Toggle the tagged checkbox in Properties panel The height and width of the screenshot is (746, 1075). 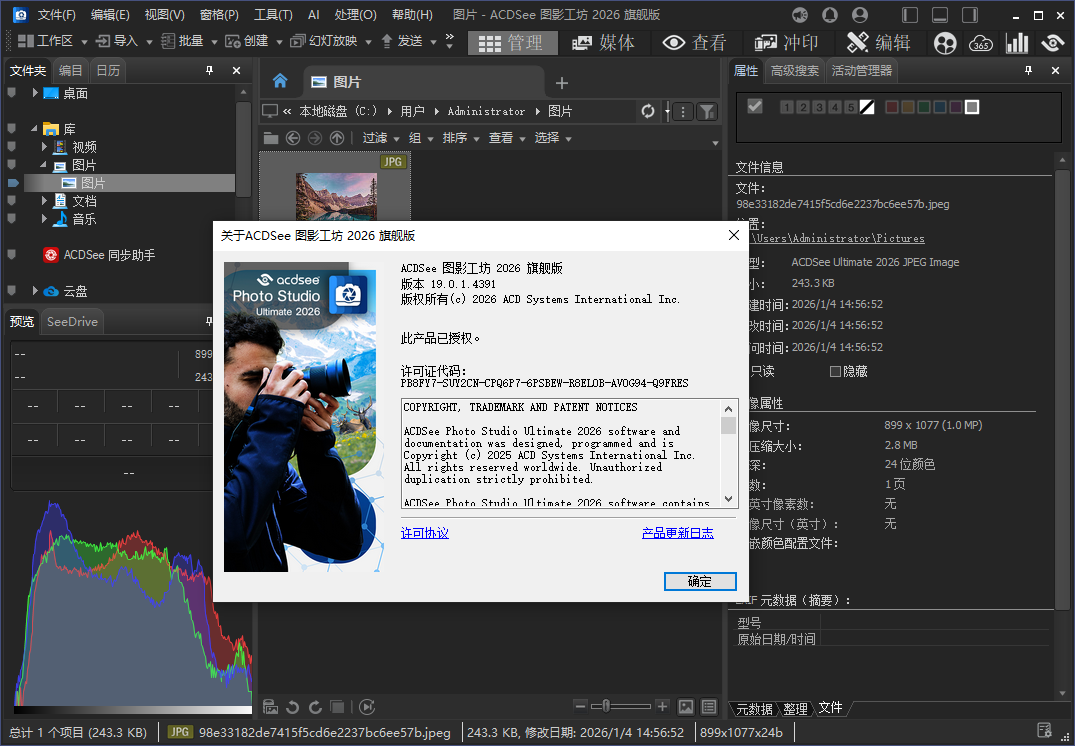pos(755,107)
